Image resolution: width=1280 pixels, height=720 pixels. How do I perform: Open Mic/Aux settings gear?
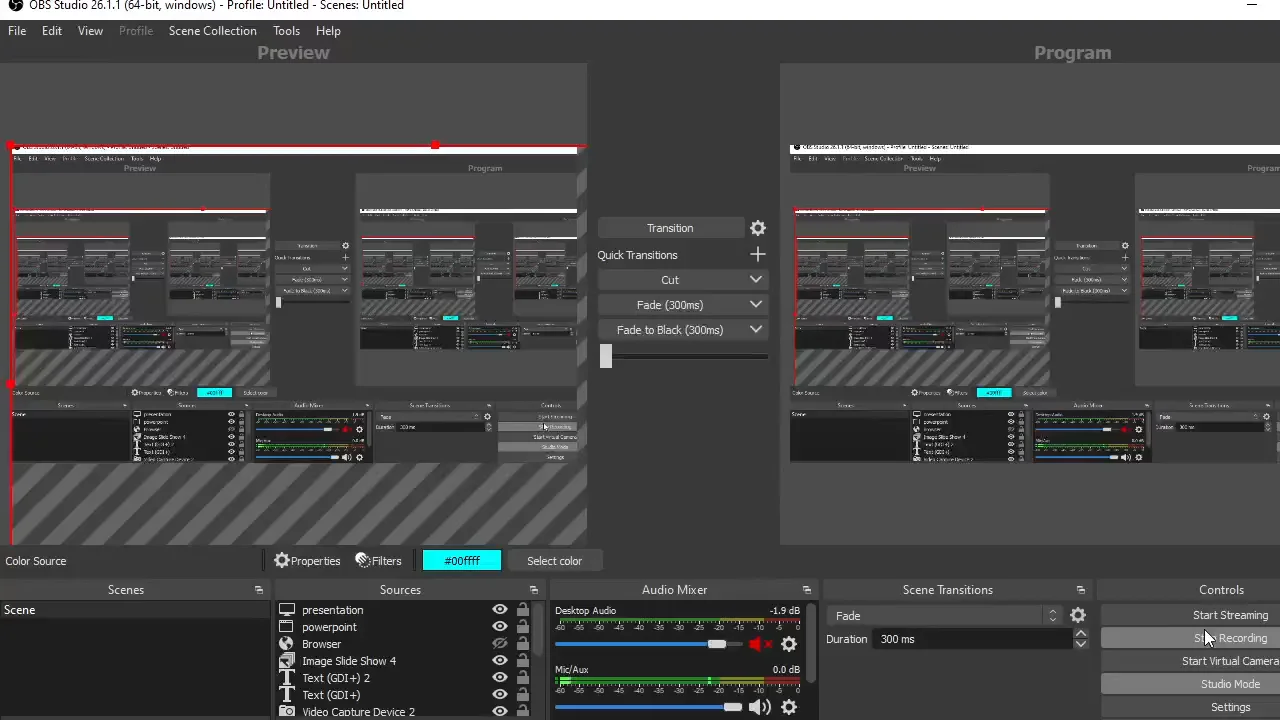pyautogui.click(x=789, y=707)
